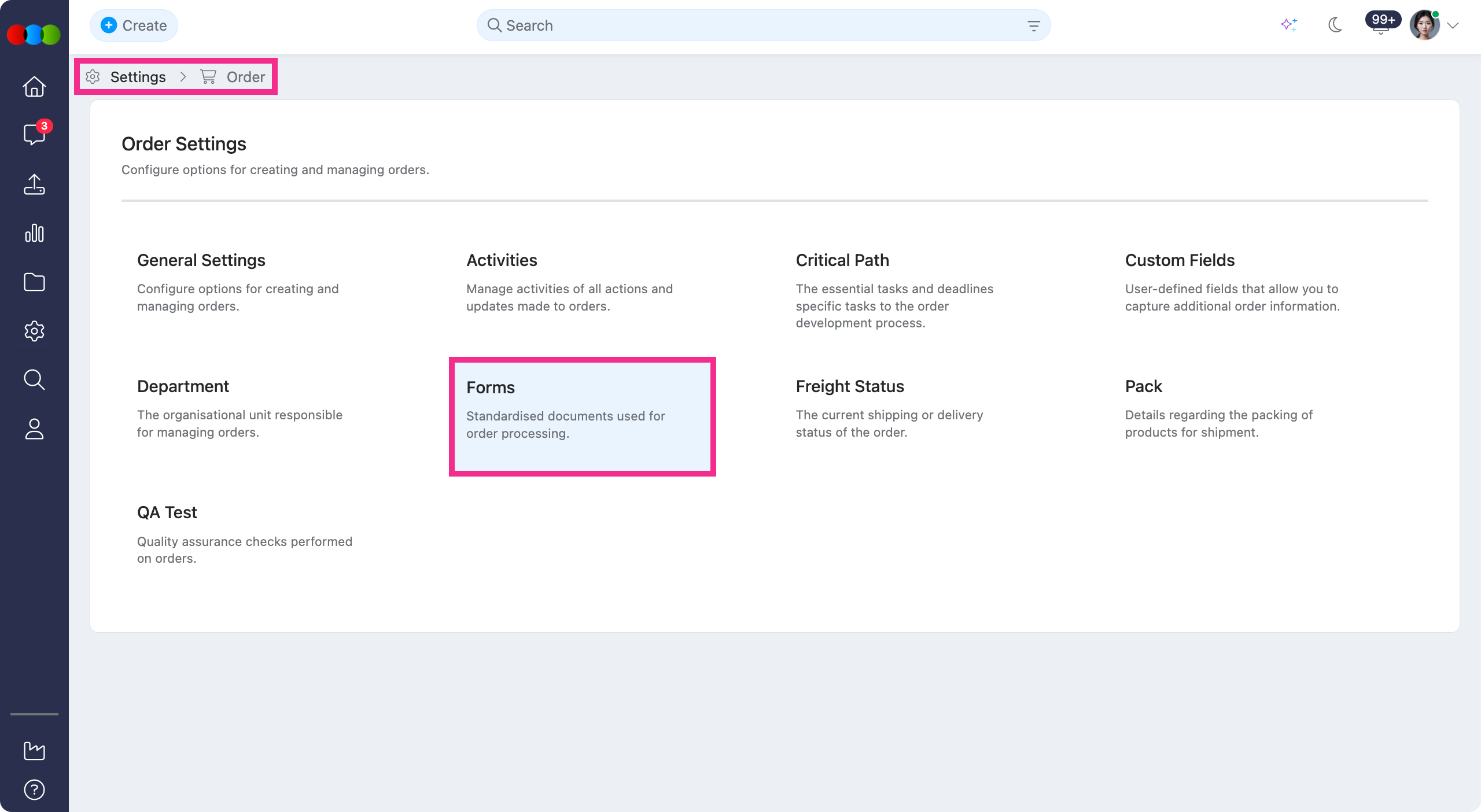Open the Activities card
The width and height of the screenshot is (1481, 812).
(583, 291)
